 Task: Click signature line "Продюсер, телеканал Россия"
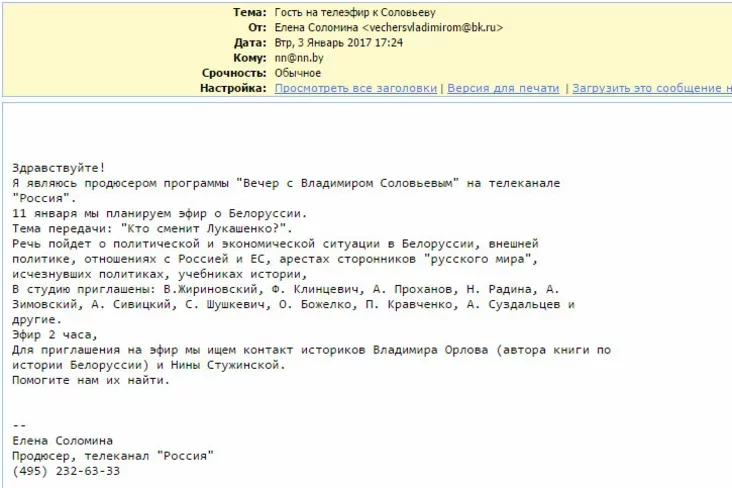point(112,456)
